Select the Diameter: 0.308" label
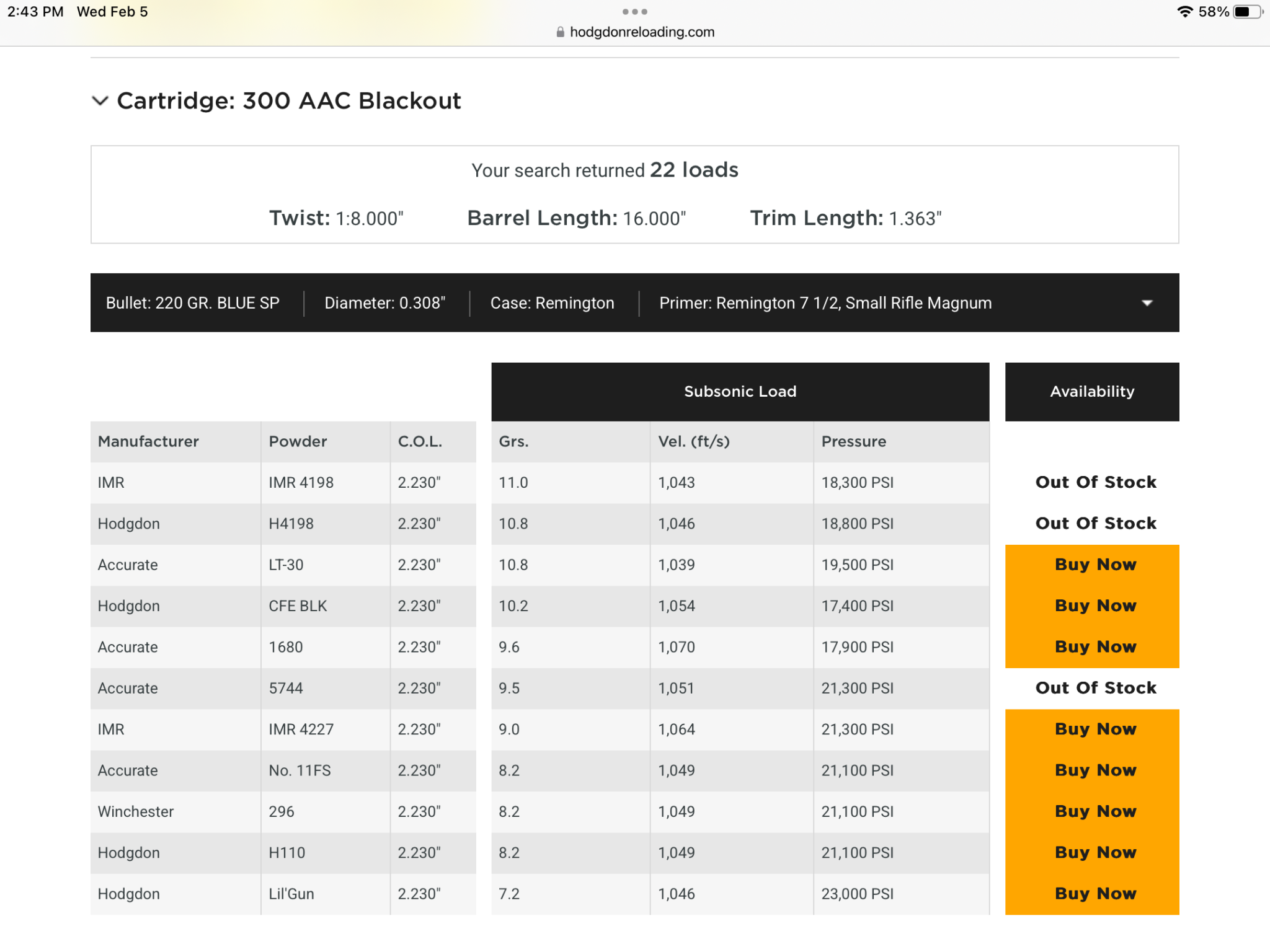The image size is (1270, 952). pyautogui.click(x=384, y=303)
